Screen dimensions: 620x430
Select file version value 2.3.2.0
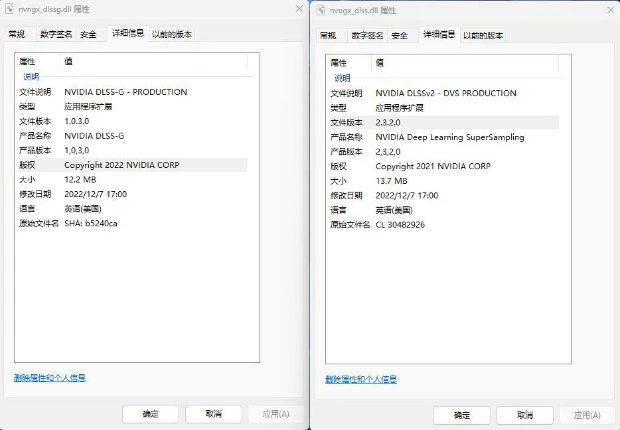[x=388, y=122]
